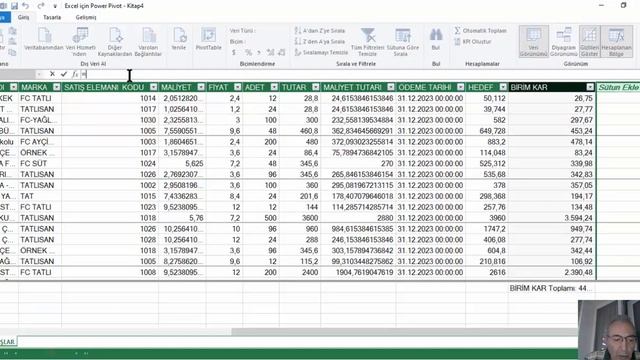This screenshot has height=360, width=640.
Task: Apply thousands separator format
Action: point(259,53)
